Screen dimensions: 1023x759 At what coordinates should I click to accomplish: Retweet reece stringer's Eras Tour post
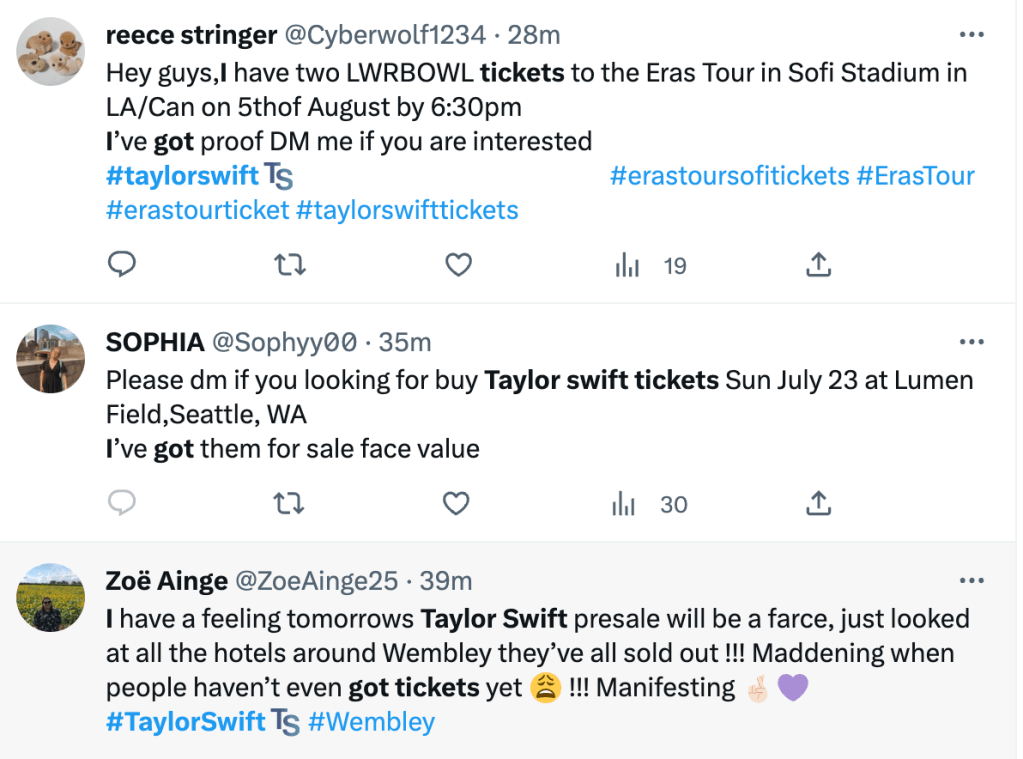coord(290,265)
